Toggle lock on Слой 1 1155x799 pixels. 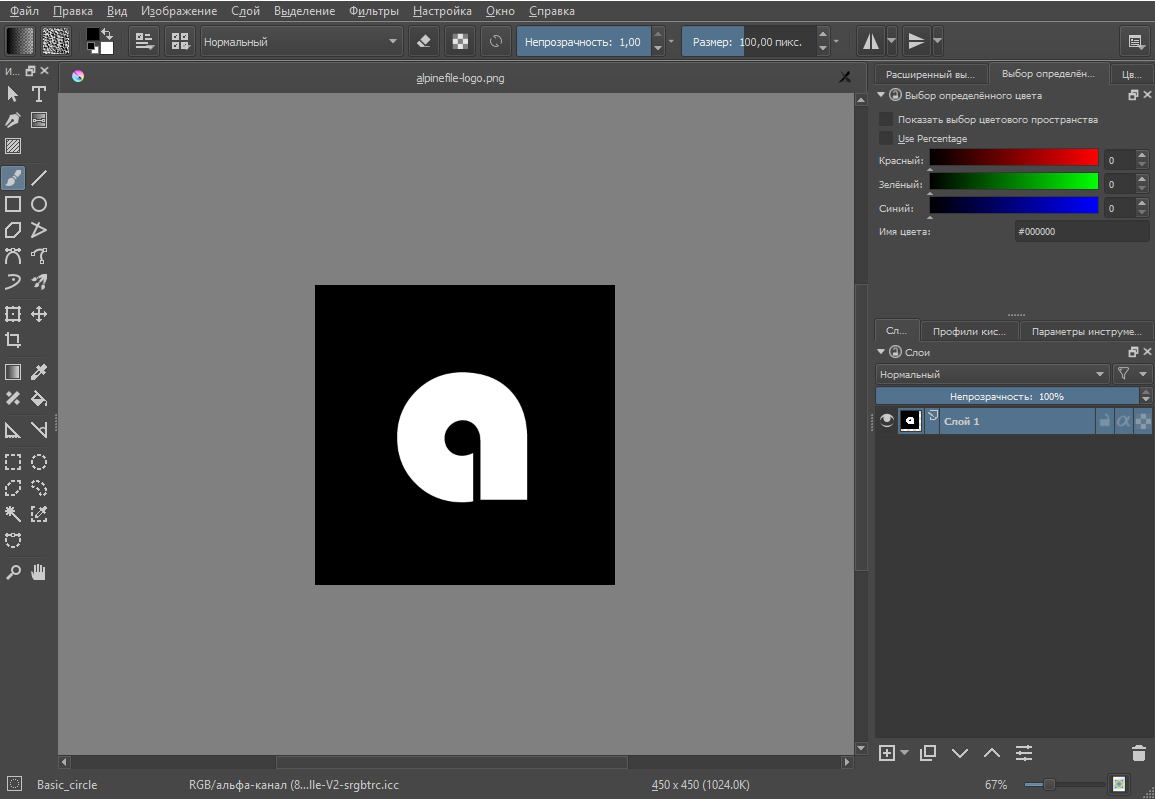1104,421
